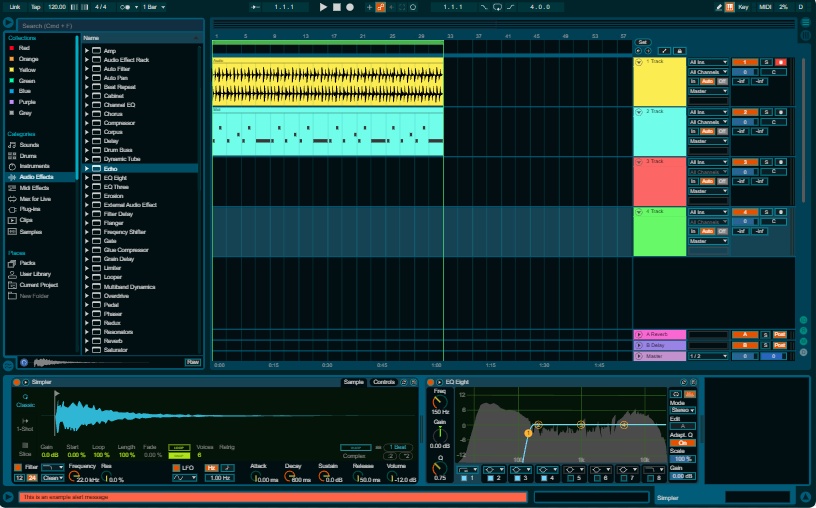Click the Raw preview button
816x508 pixels.
(x=193, y=362)
